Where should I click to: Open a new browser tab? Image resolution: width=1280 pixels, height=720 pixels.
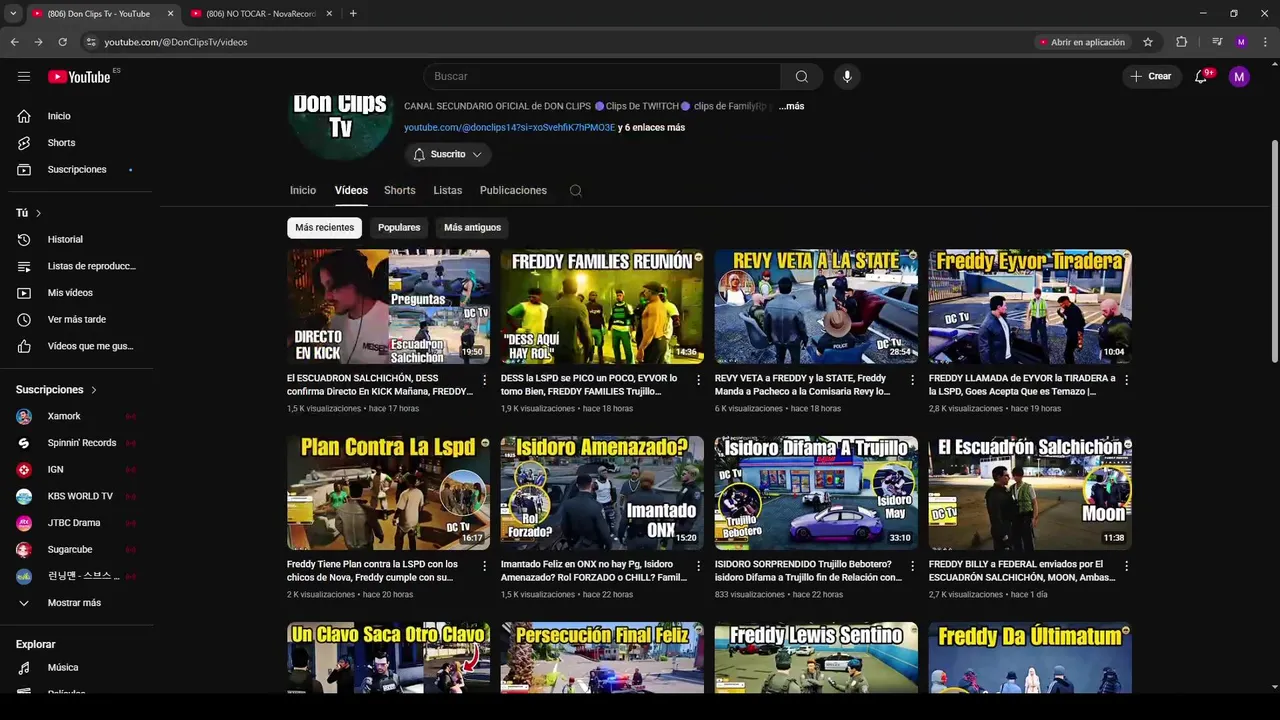click(x=353, y=14)
